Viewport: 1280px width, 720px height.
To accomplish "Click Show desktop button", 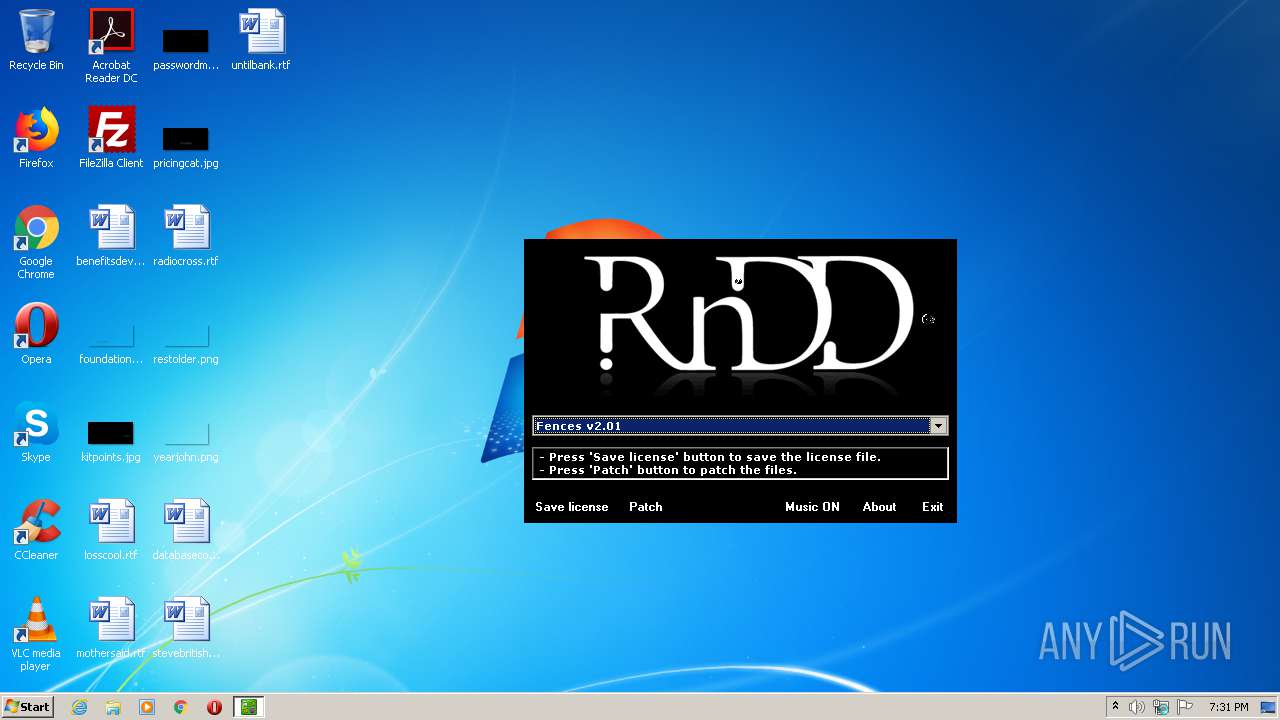I will pyautogui.click(x=1270, y=707).
